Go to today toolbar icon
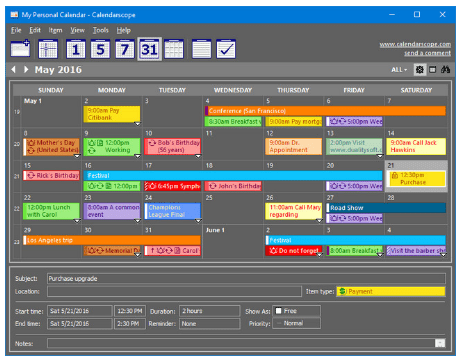The image size is (460, 361). (x=48, y=49)
